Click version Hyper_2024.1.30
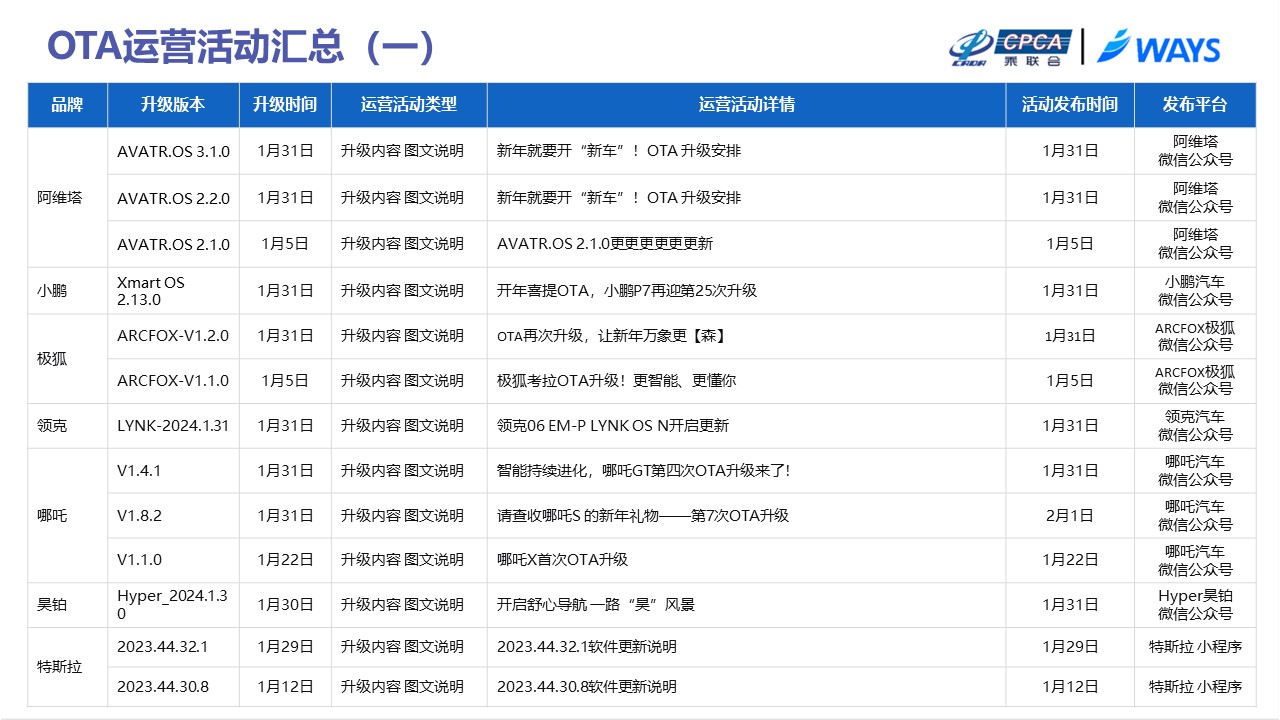 [172, 605]
